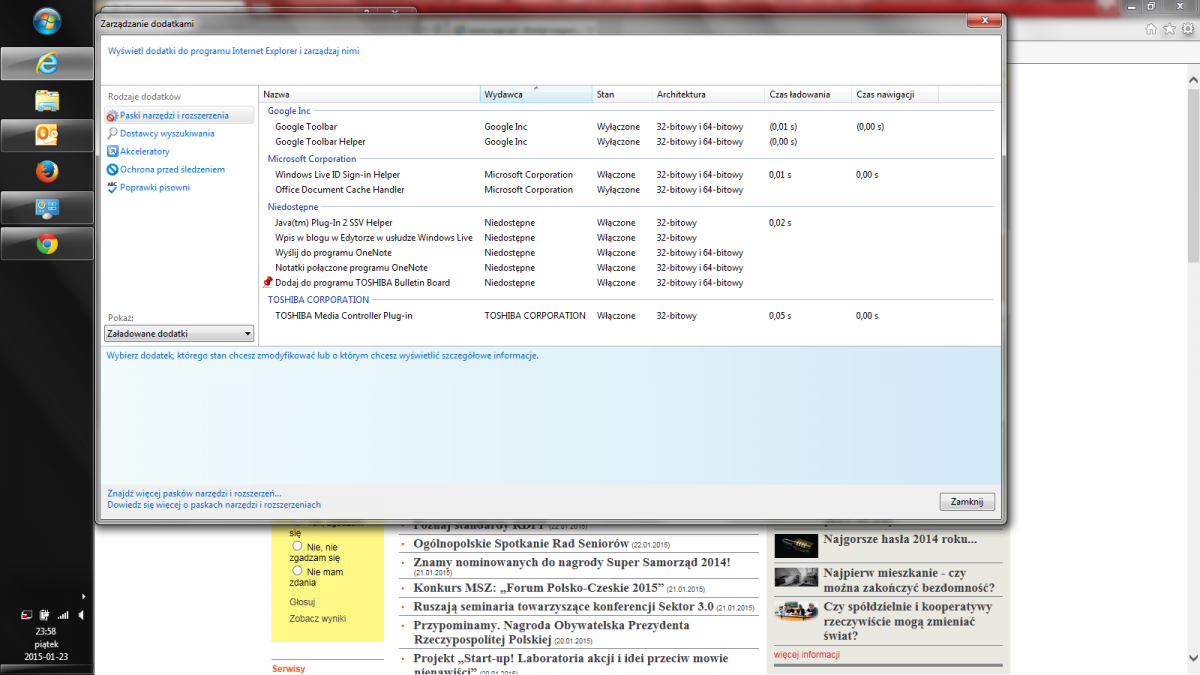Click the red pin icon beside TOSHIBA Bulletin Board
Viewport: 1200px width, 675px height.
pyautogui.click(x=267, y=283)
